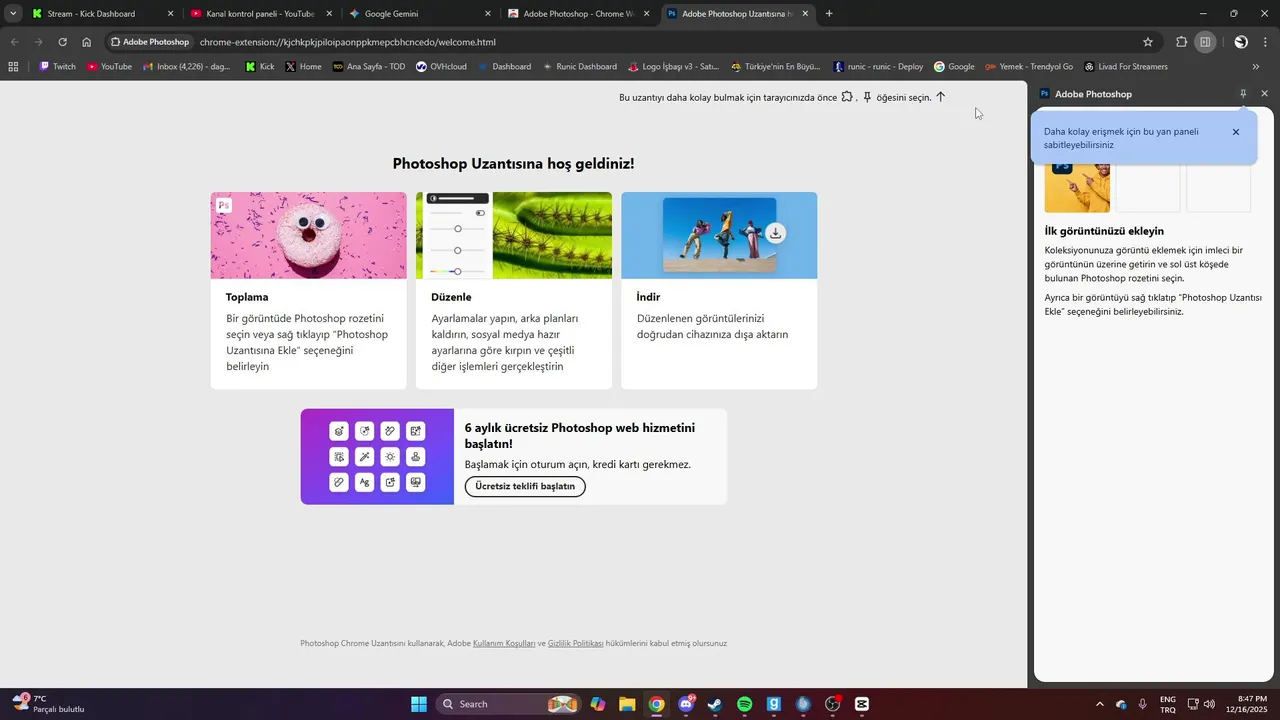The width and height of the screenshot is (1280, 720).
Task: Open CapCut from the taskbar
Action: [862, 704]
